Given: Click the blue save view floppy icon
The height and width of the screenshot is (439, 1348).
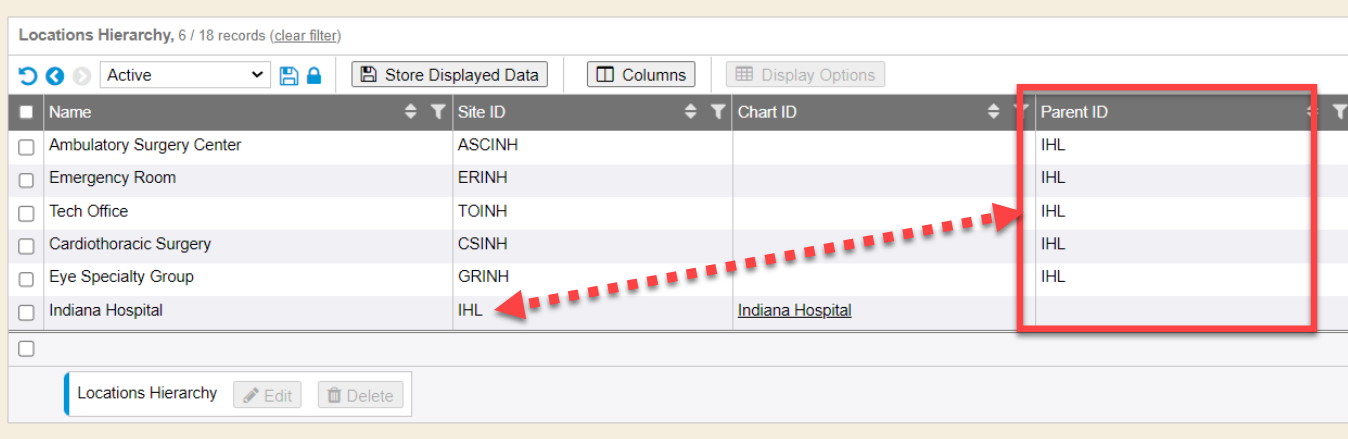Looking at the screenshot, I should coord(289,75).
